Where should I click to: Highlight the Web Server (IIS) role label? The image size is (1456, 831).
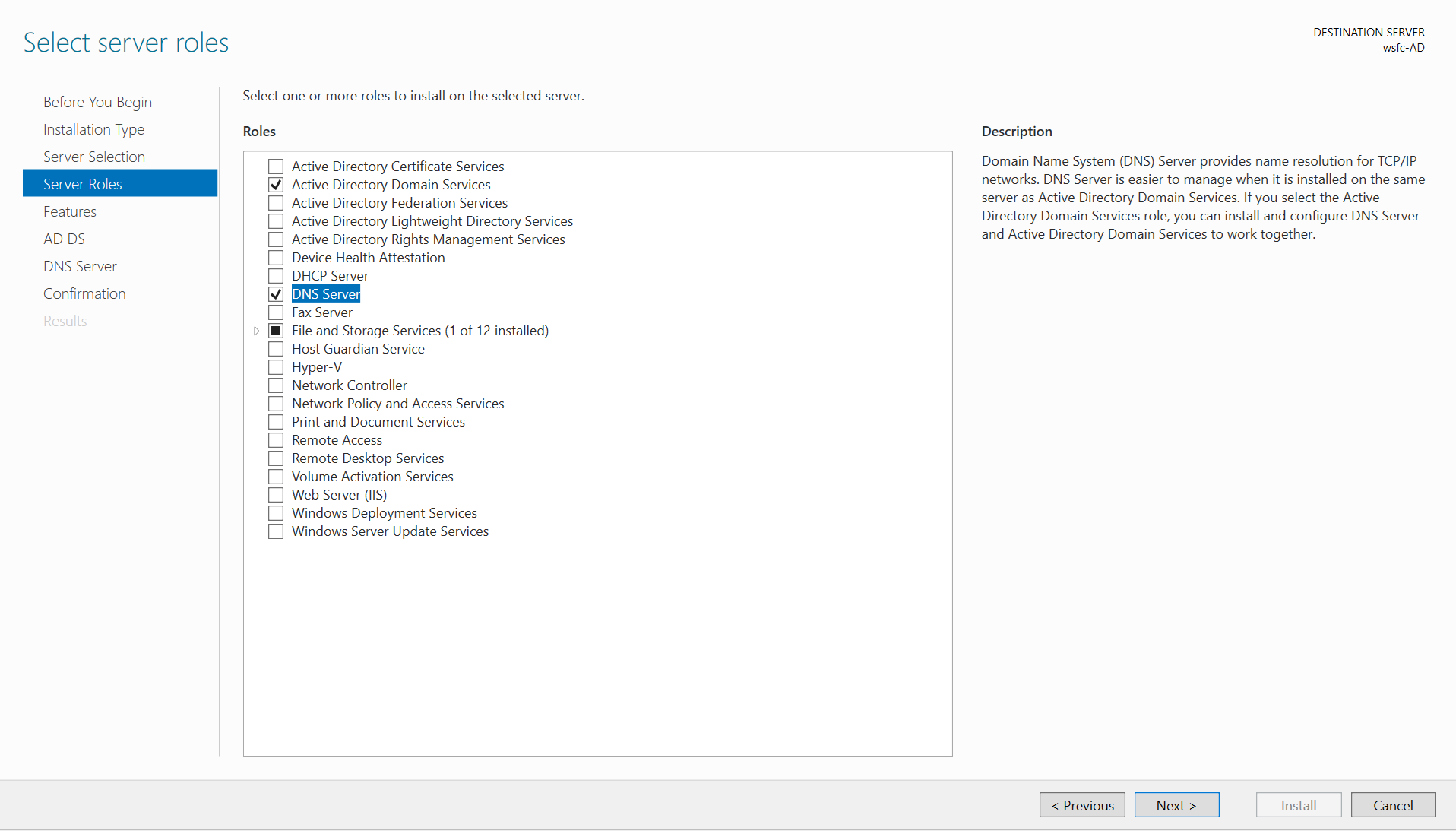[x=339, y=495]
